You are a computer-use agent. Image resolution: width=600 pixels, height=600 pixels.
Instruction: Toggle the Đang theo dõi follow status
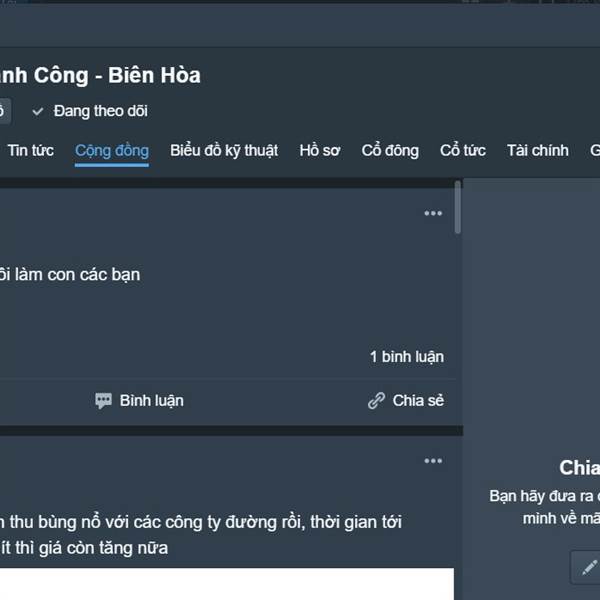pyautogui.click(x=90, y=111)
